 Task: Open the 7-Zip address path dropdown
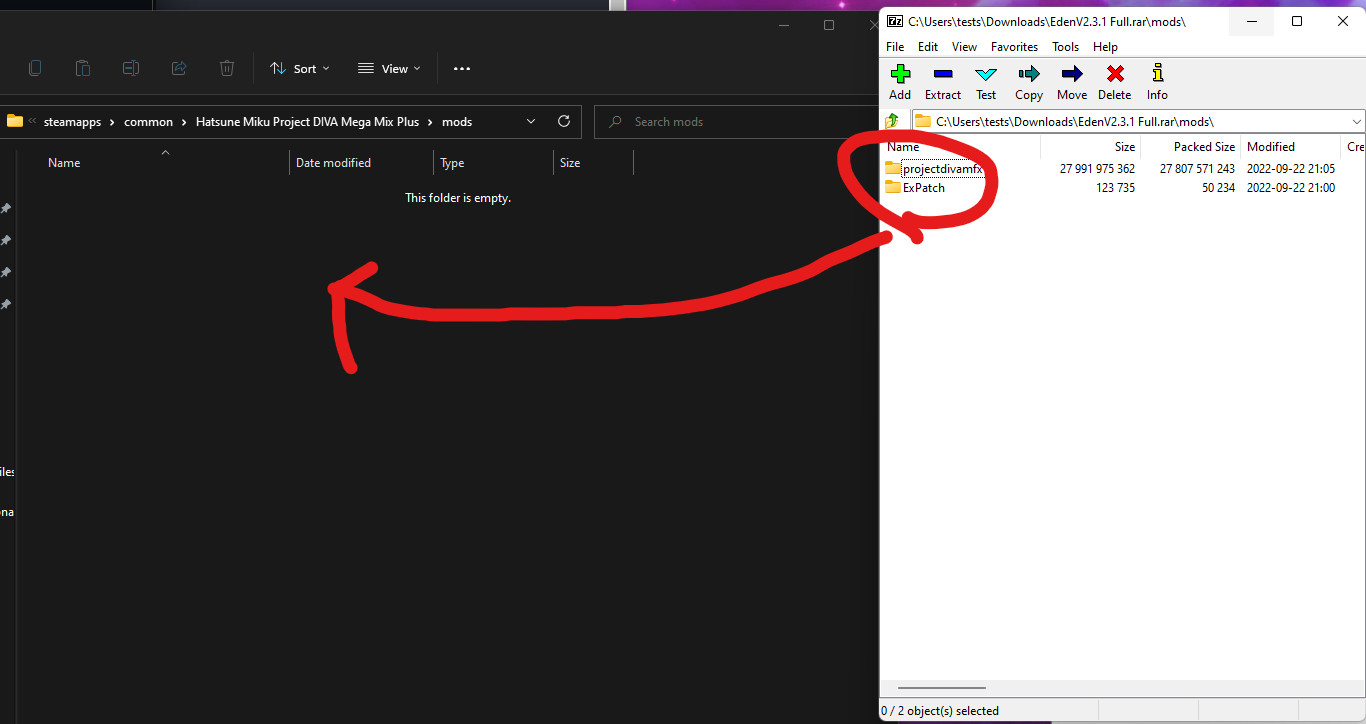click(x=1356, y=121)
